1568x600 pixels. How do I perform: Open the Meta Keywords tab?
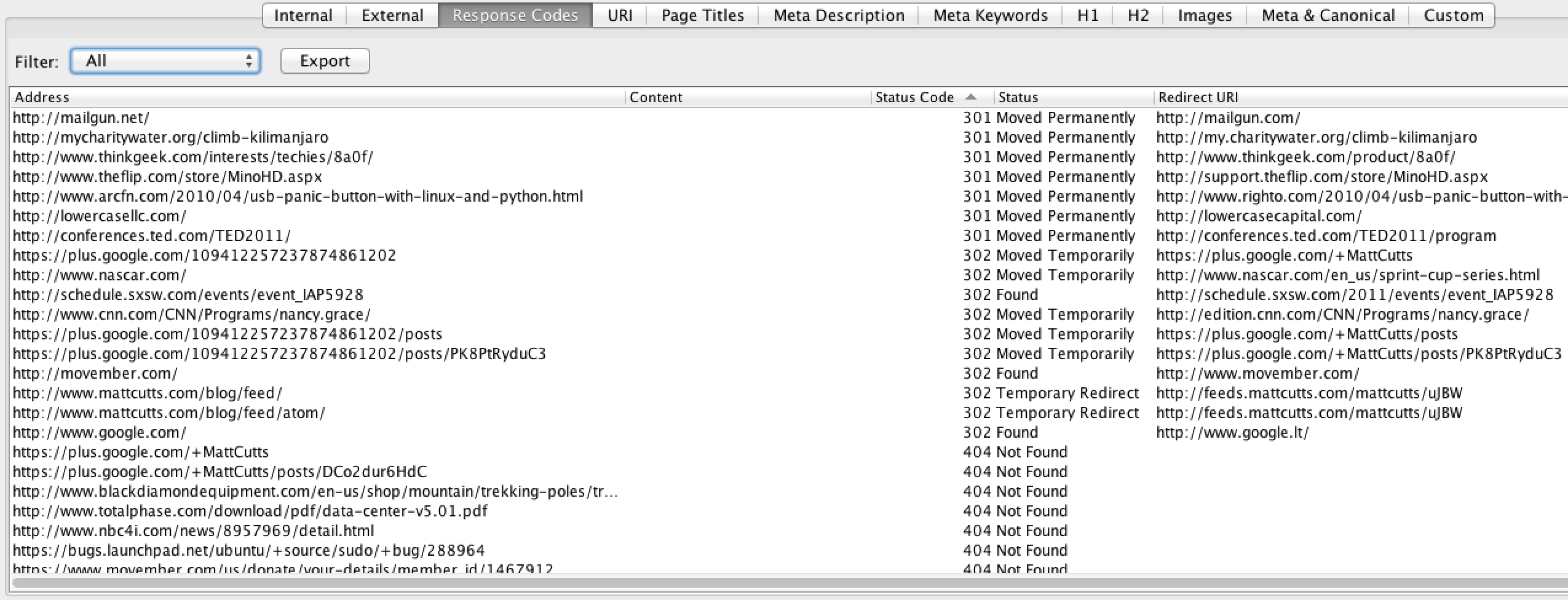[x=990, y=15]
